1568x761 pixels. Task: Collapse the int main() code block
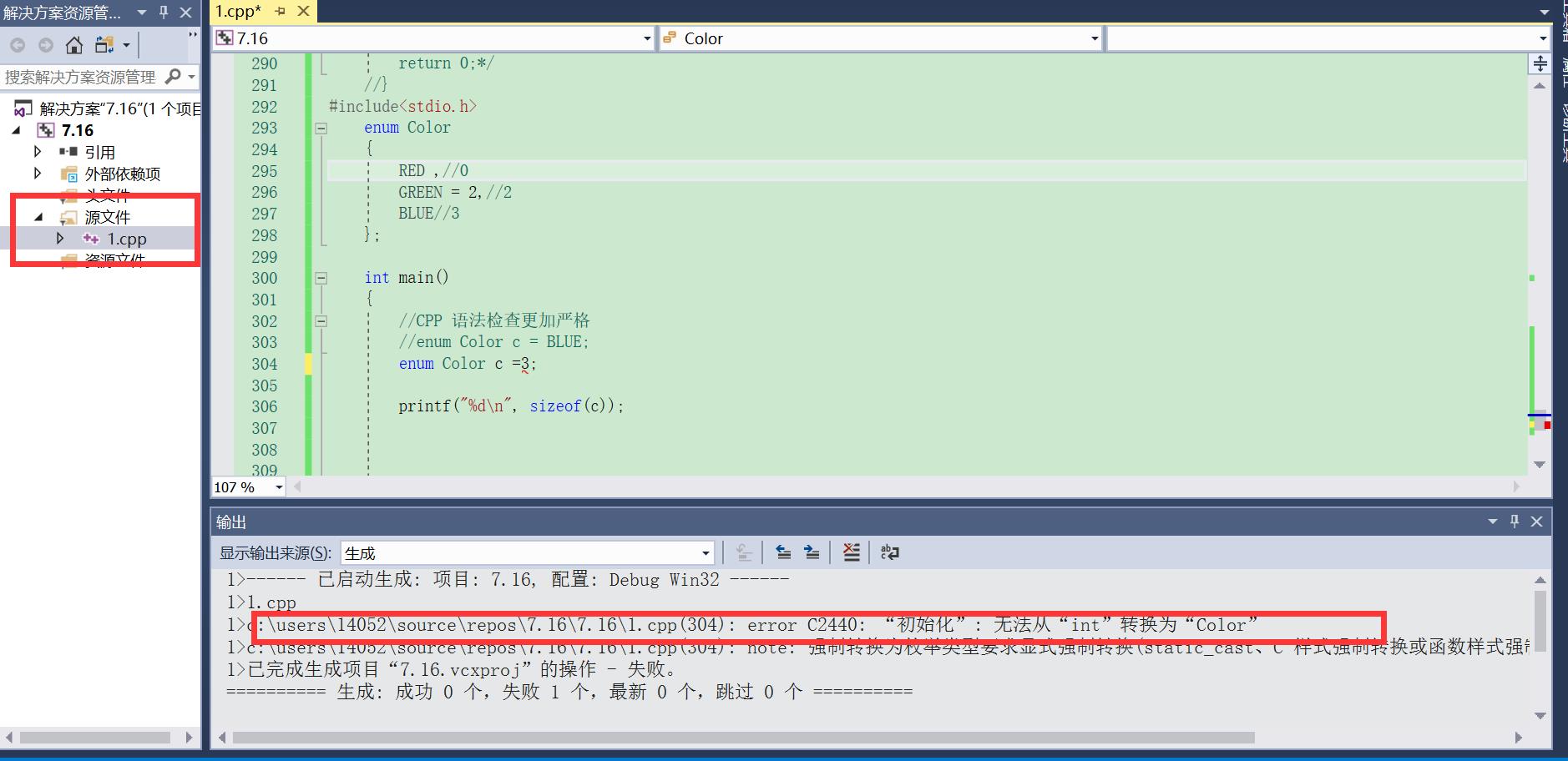click(321, 279)
